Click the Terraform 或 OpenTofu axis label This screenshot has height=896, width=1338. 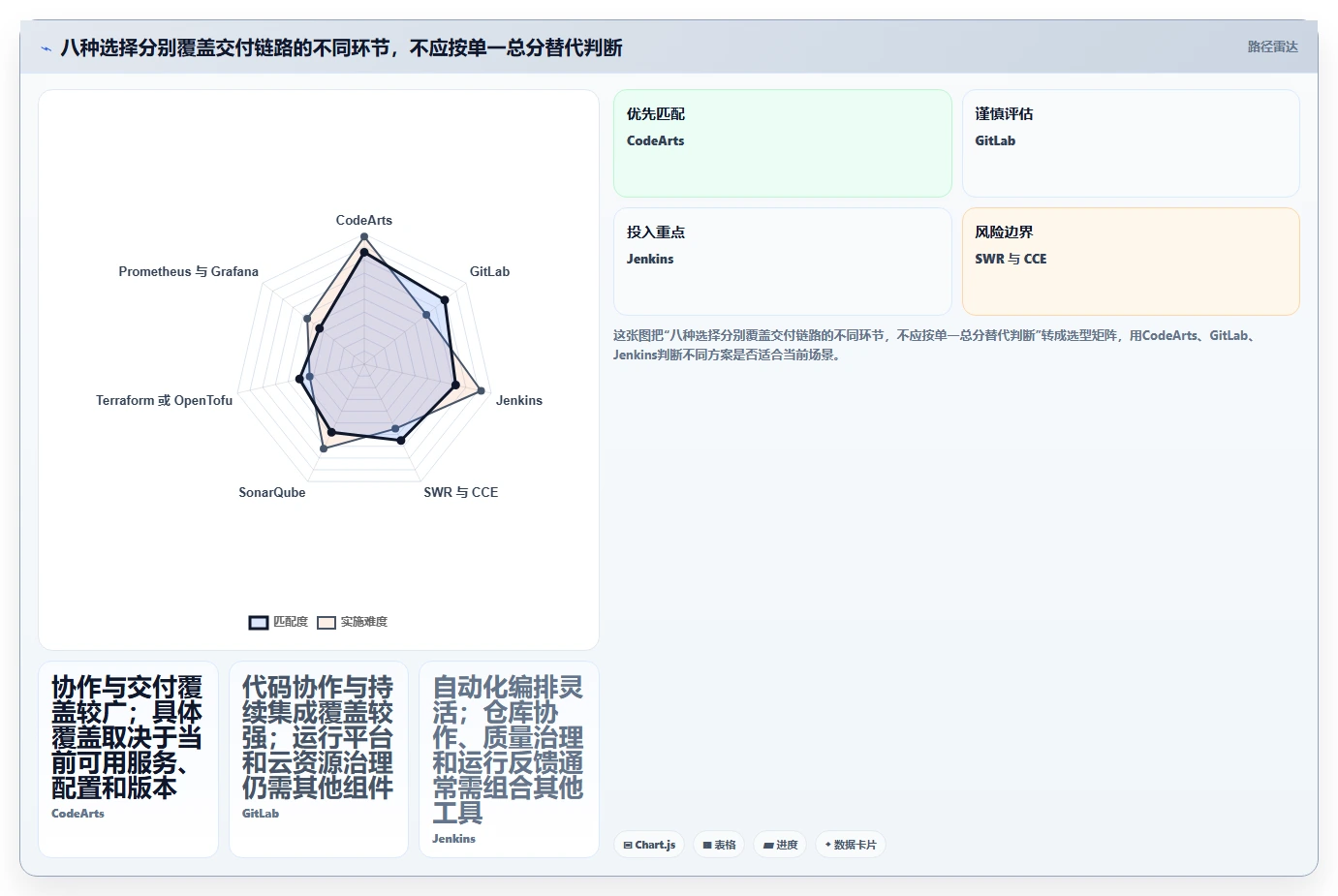164,400
